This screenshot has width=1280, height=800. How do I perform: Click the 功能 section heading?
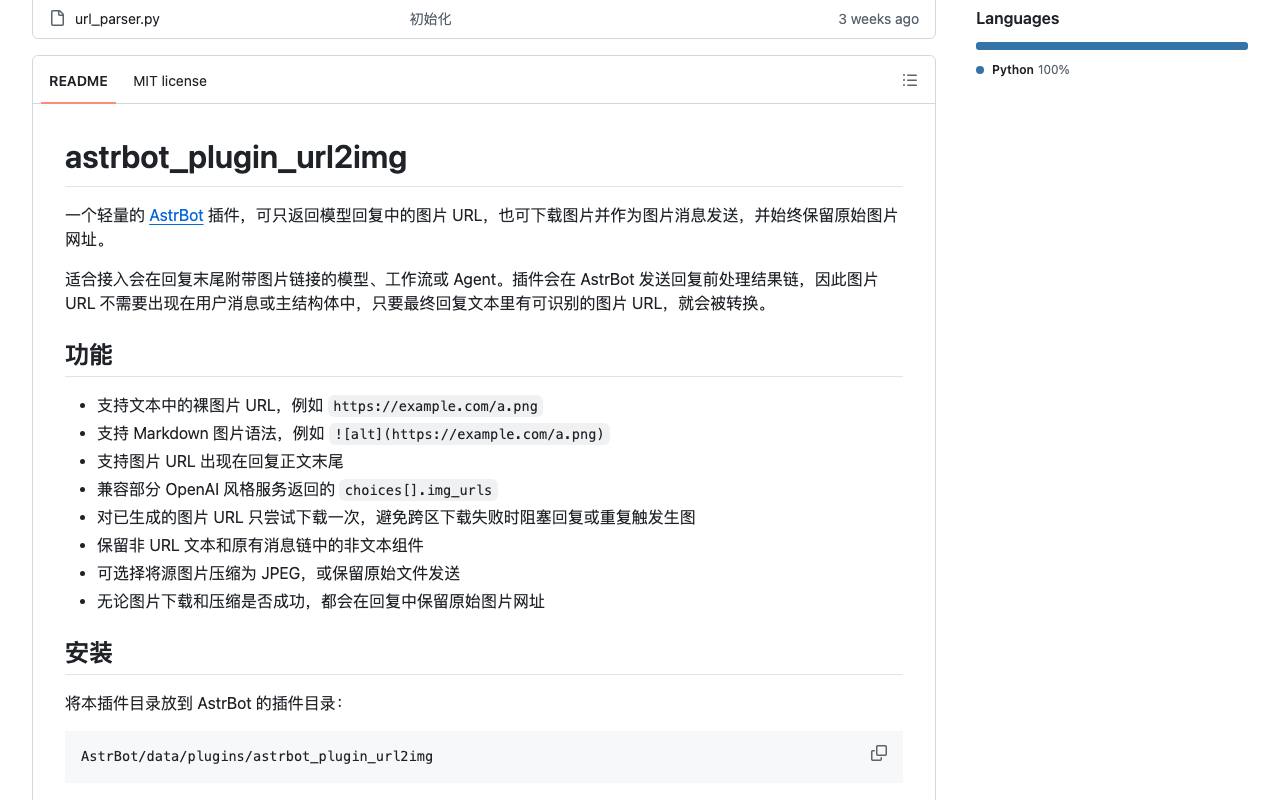pyautogui.click(x=89, y=354)
